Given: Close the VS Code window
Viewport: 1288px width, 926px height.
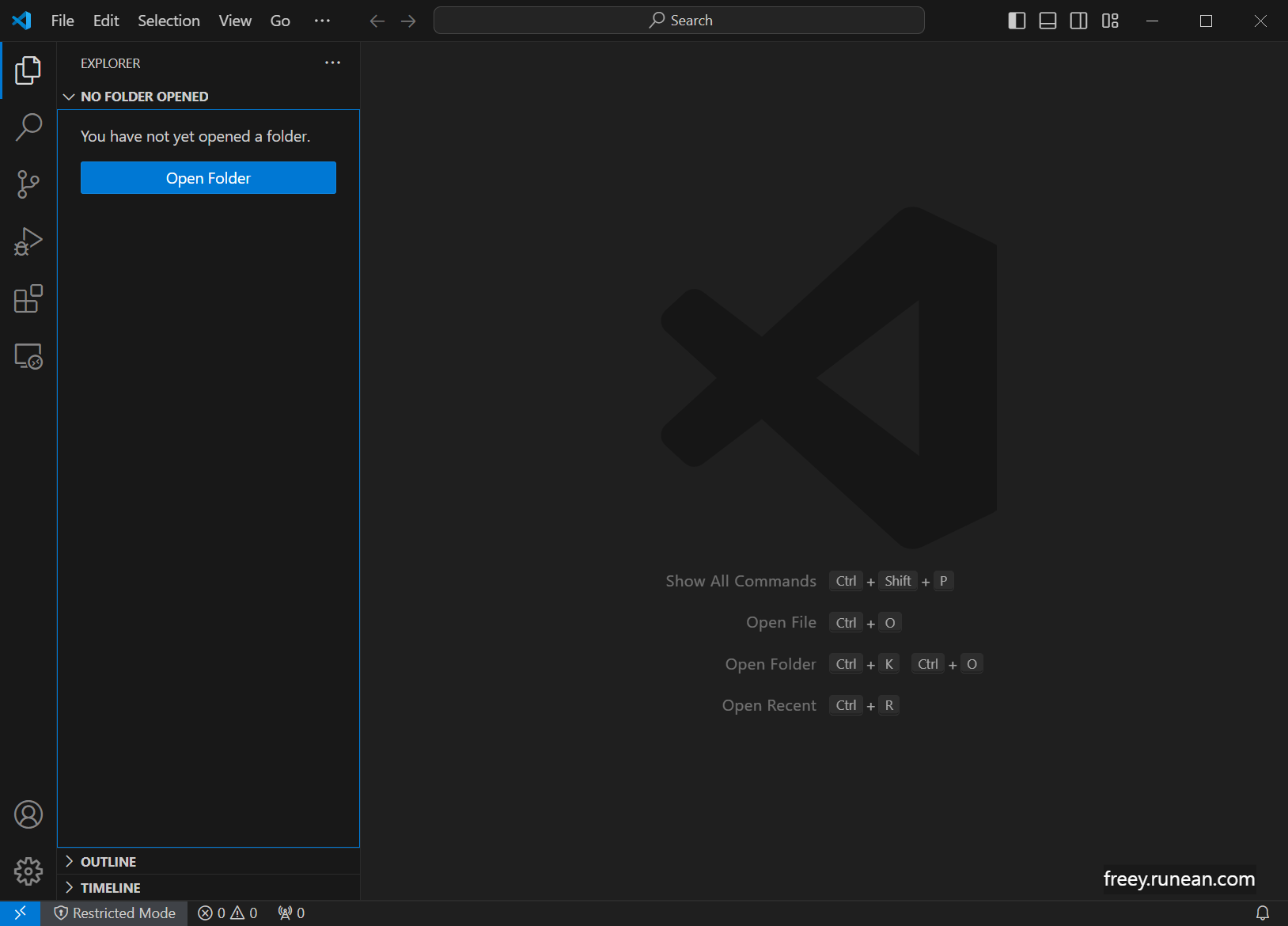Looking at the screenshot, I should (x=1260, y=21).
